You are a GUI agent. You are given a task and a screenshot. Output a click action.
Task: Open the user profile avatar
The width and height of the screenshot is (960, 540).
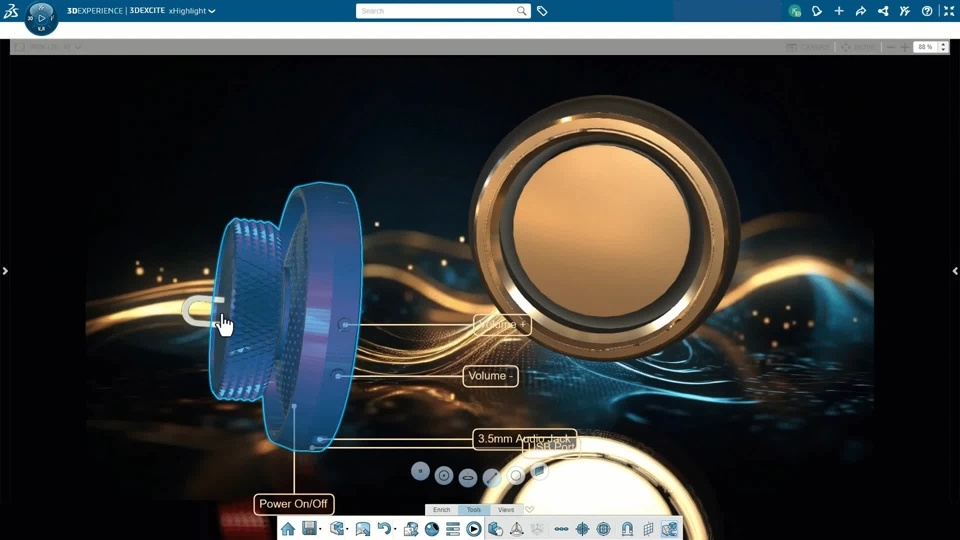(x=795, y=11)
